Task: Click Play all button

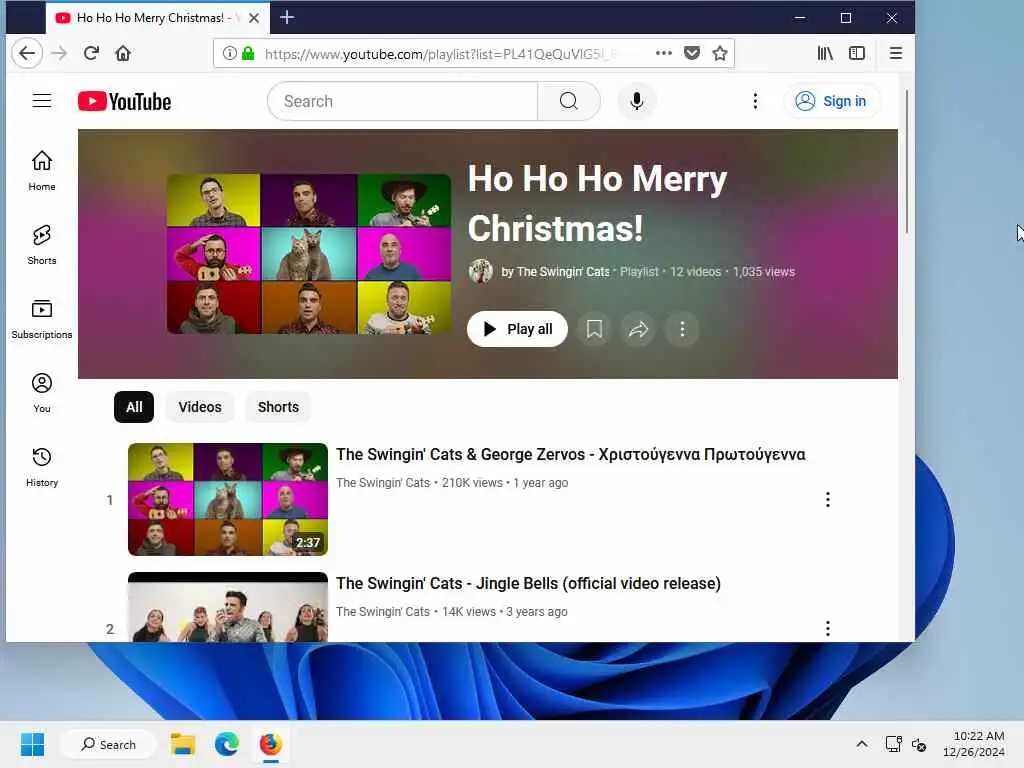Action: point(517,329)
